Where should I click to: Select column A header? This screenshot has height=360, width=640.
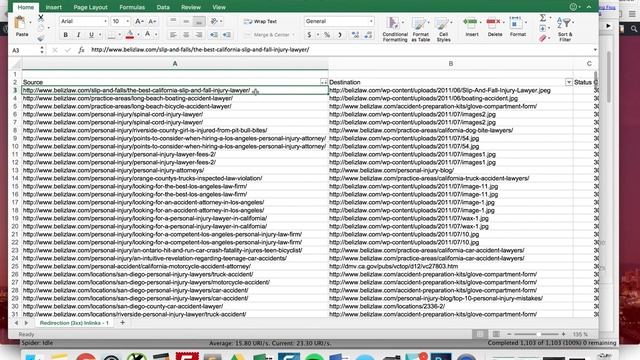175,64
